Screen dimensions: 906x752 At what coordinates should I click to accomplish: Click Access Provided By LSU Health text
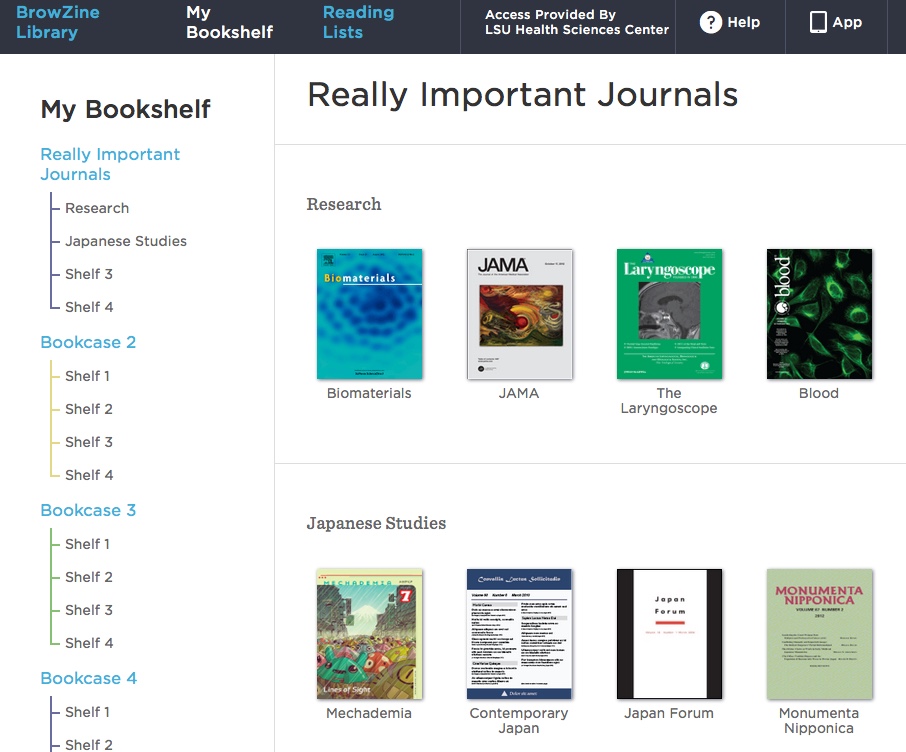577,22
